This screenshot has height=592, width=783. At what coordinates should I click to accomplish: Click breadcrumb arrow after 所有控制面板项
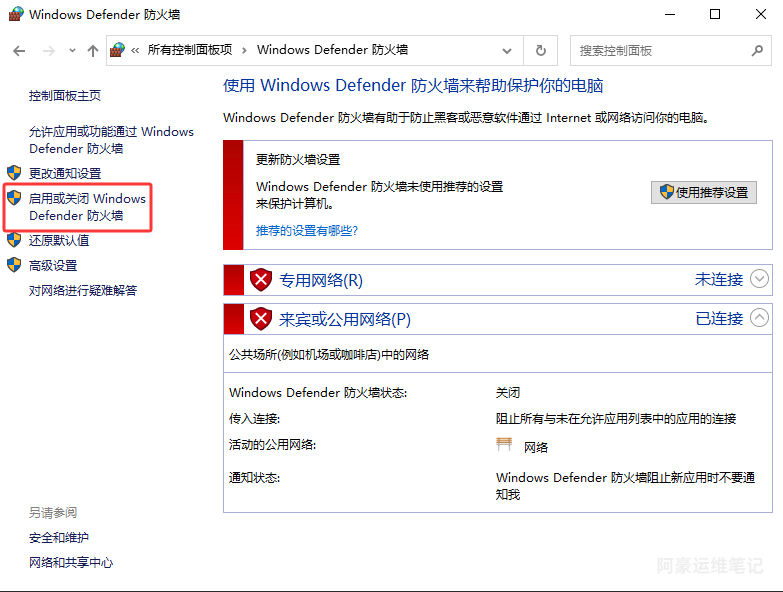(244, 50)
